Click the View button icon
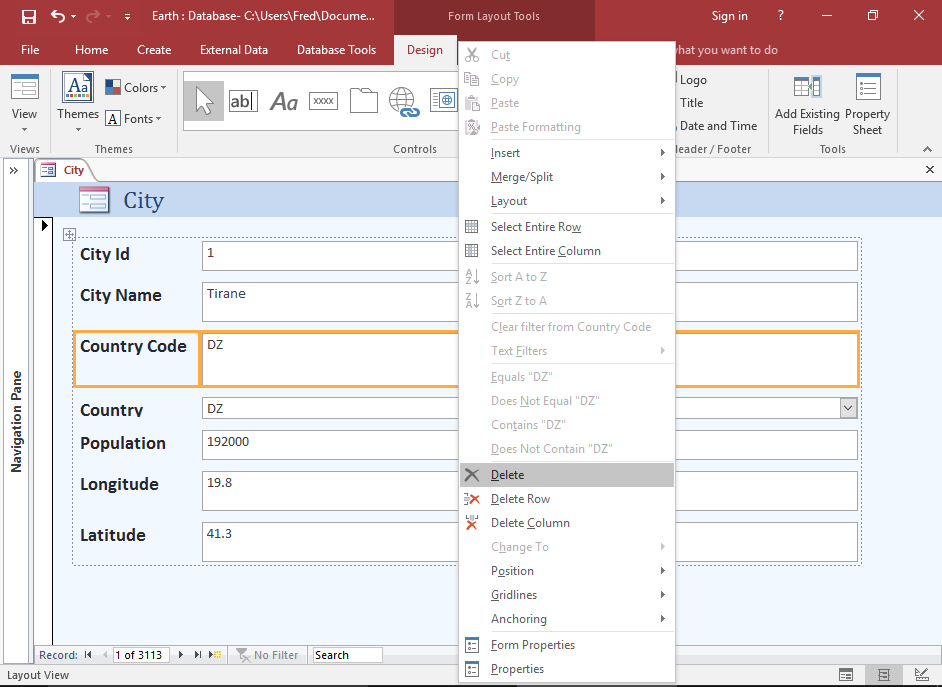The height and width of the screenshot is (687, 942). coord(25,88)
